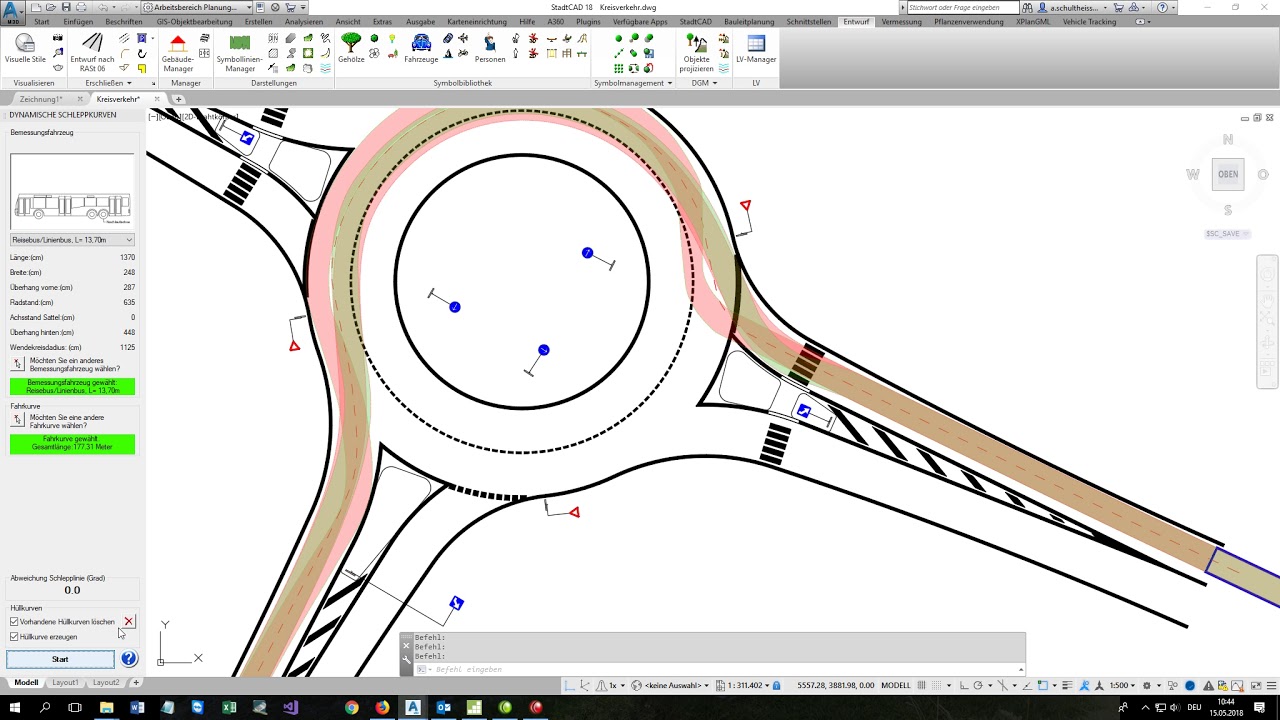Open the Symbollinien-Manager

click(240, 52)
